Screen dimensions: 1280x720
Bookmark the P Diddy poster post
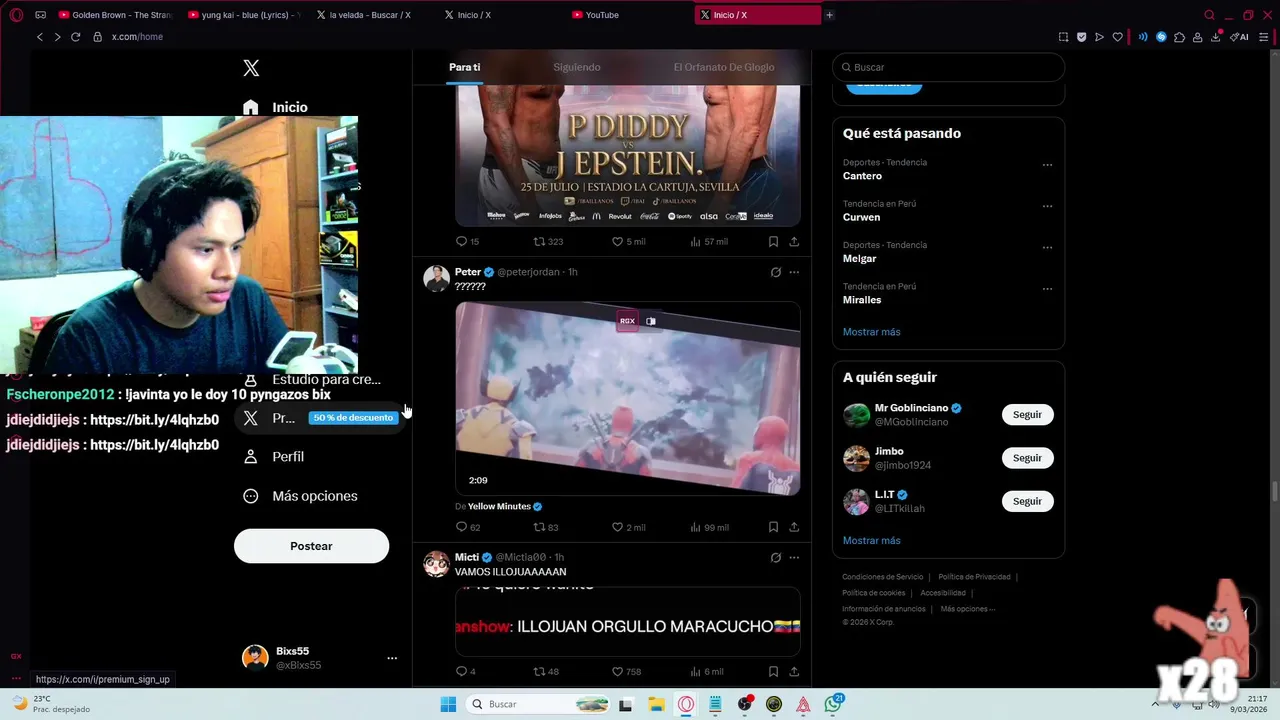click(773, 242)
